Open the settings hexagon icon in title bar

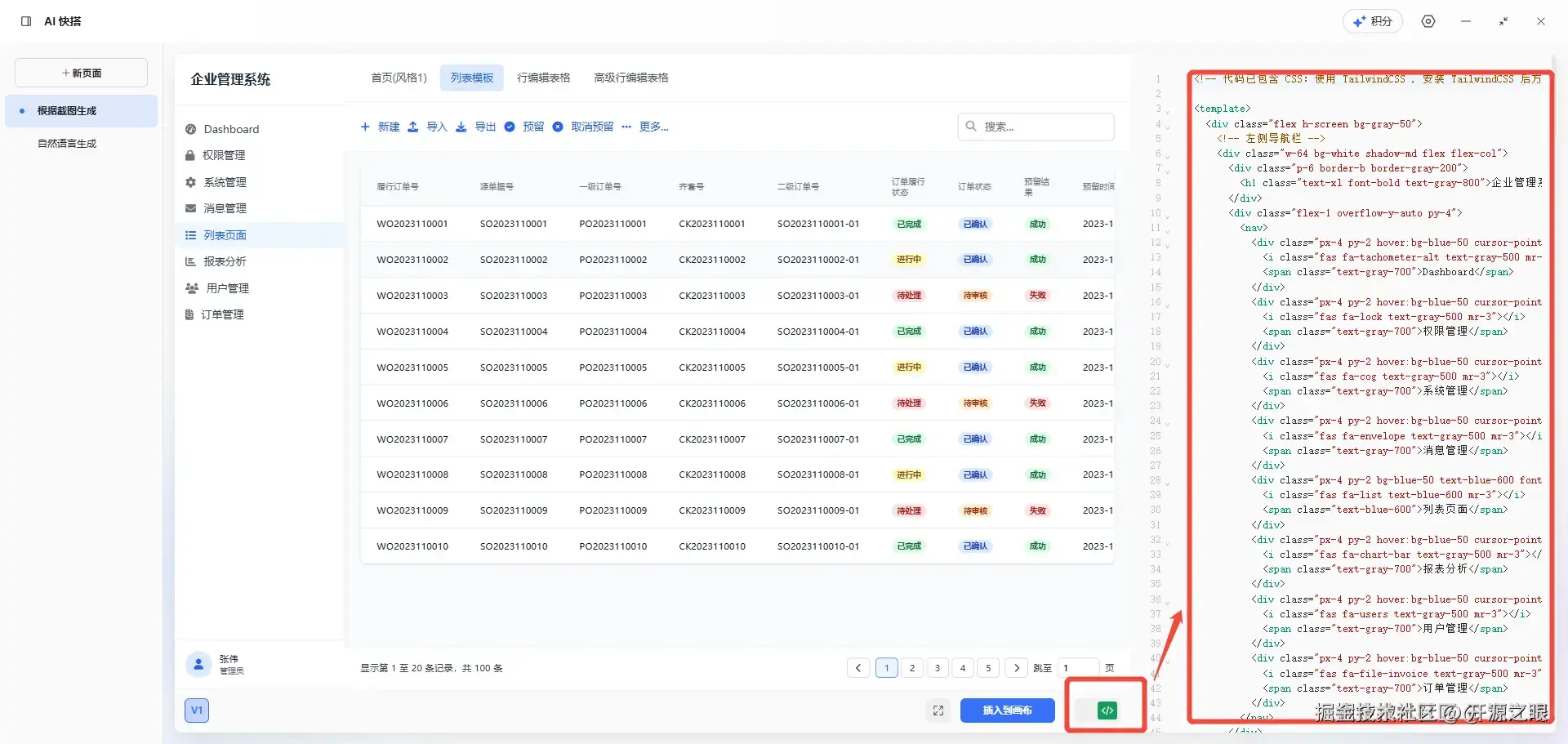(x=1428, y=21)
